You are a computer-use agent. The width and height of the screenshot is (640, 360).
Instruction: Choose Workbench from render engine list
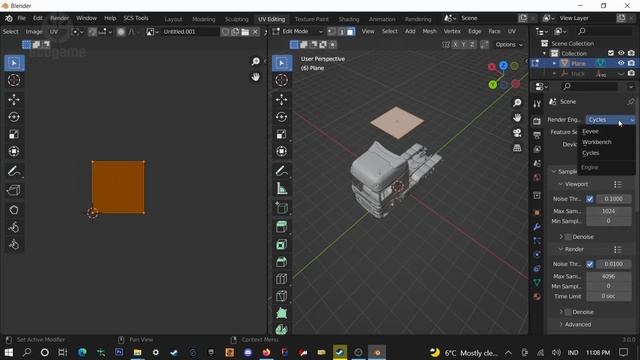coord(597,142)
